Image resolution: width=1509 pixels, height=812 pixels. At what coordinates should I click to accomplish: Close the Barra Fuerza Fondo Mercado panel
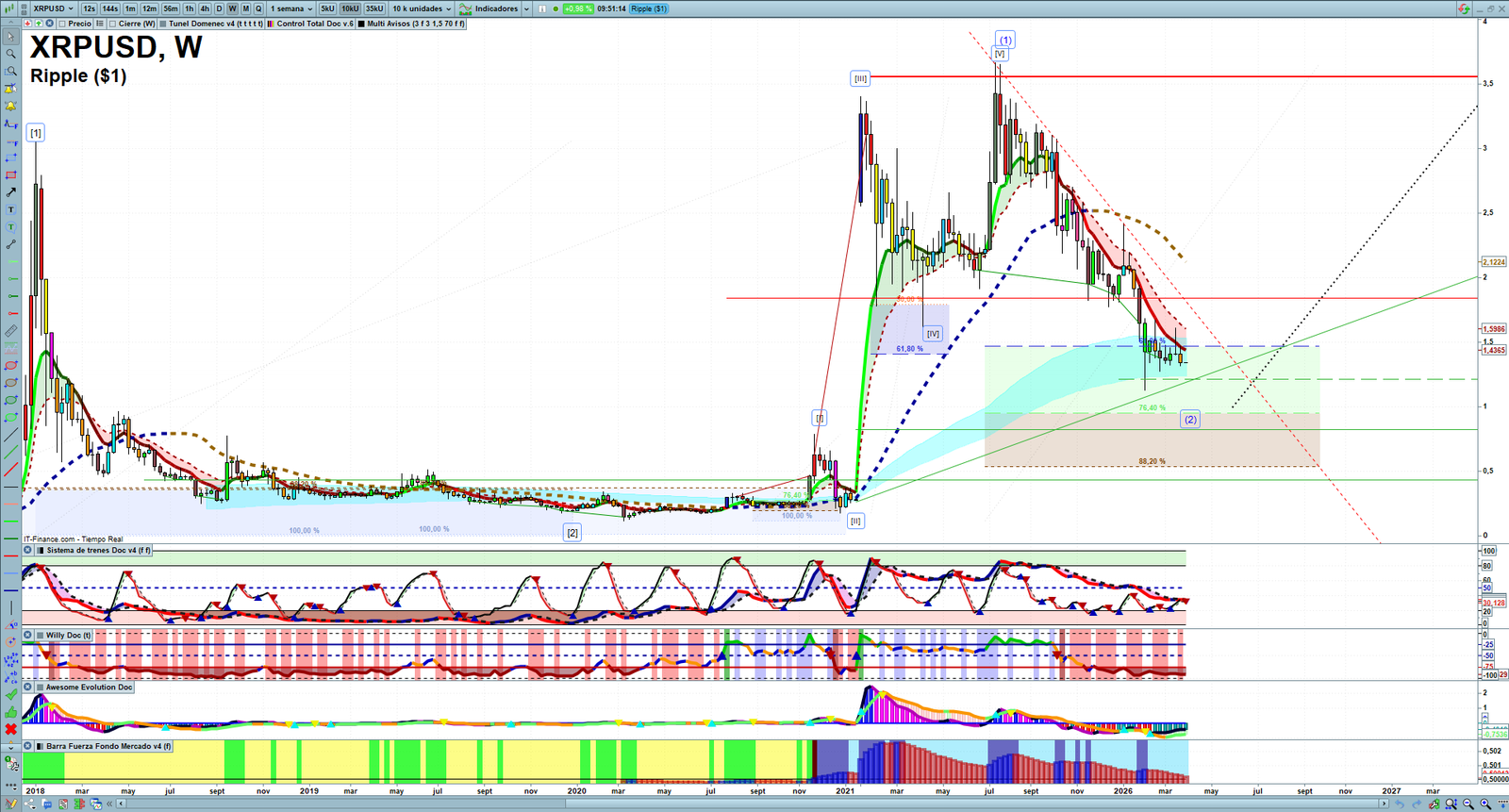(x=28, y=746)
